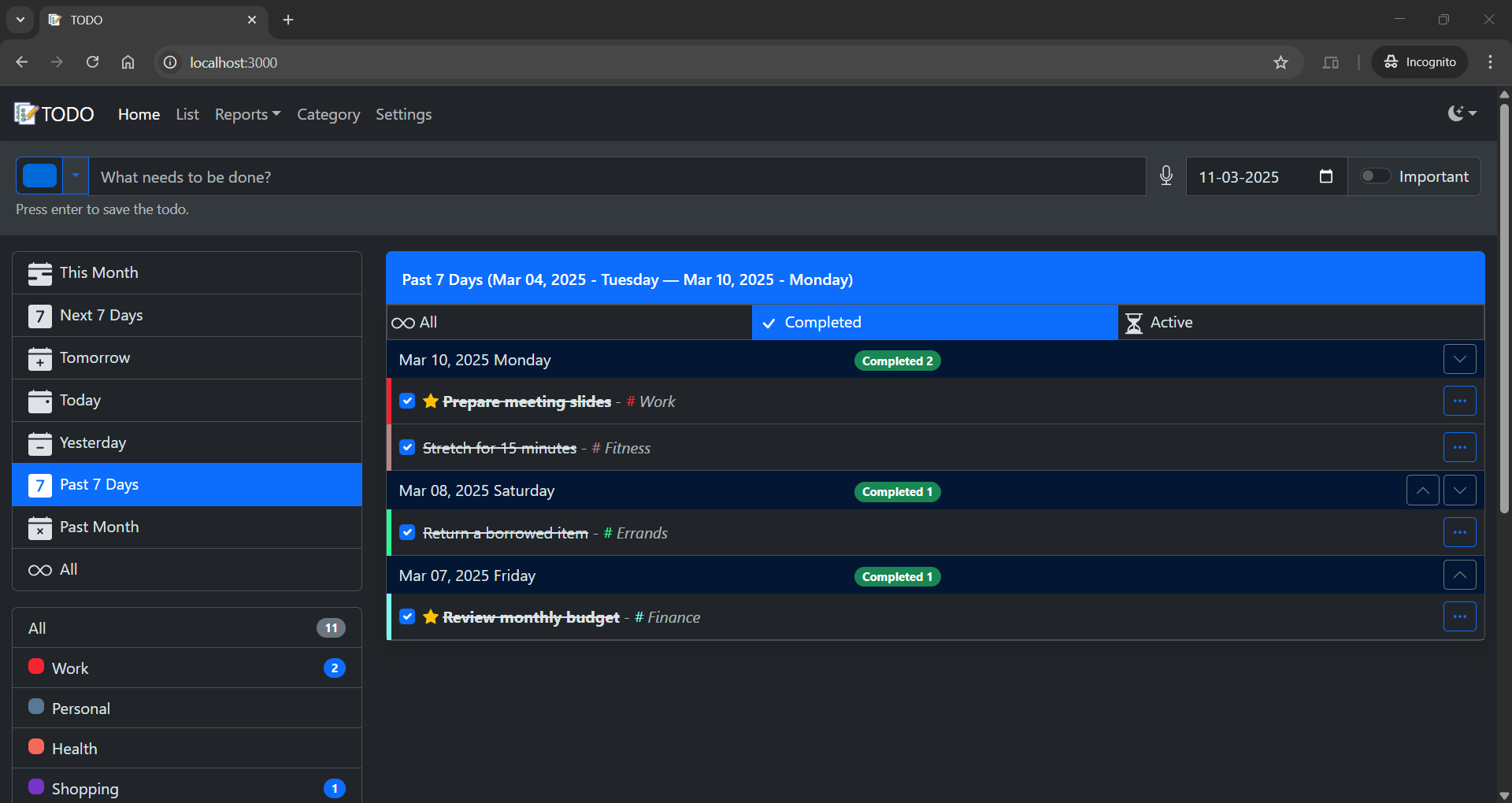The image size is (1512, 803).
Task: Click the What needs to be done input field
Action: point(614,176)
